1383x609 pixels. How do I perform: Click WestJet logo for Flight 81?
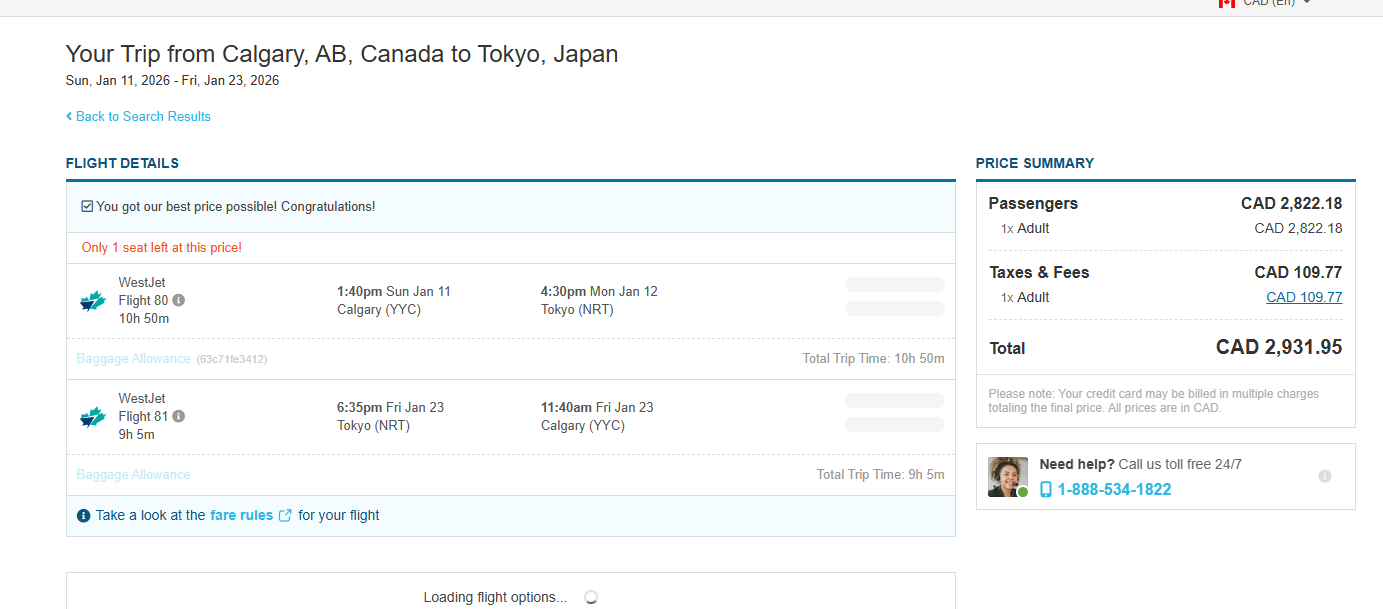pyautogui.click(x=93, y=417)
